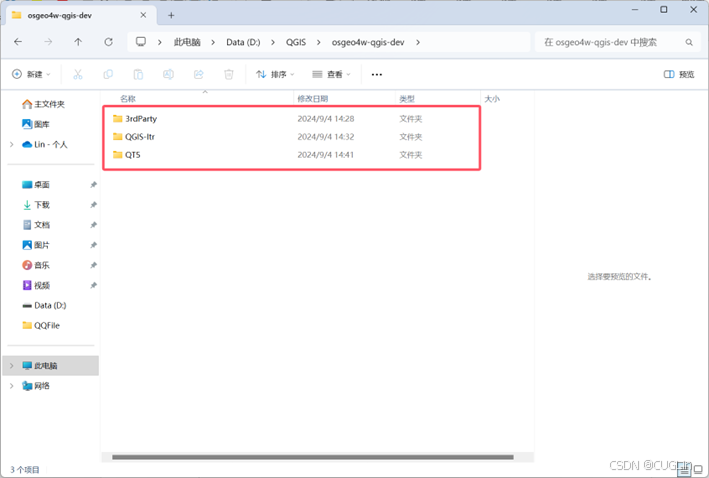The height and width of the screenshot is (478, 709).
Task: Go back to previous folder
Action: tap(18, 42)
